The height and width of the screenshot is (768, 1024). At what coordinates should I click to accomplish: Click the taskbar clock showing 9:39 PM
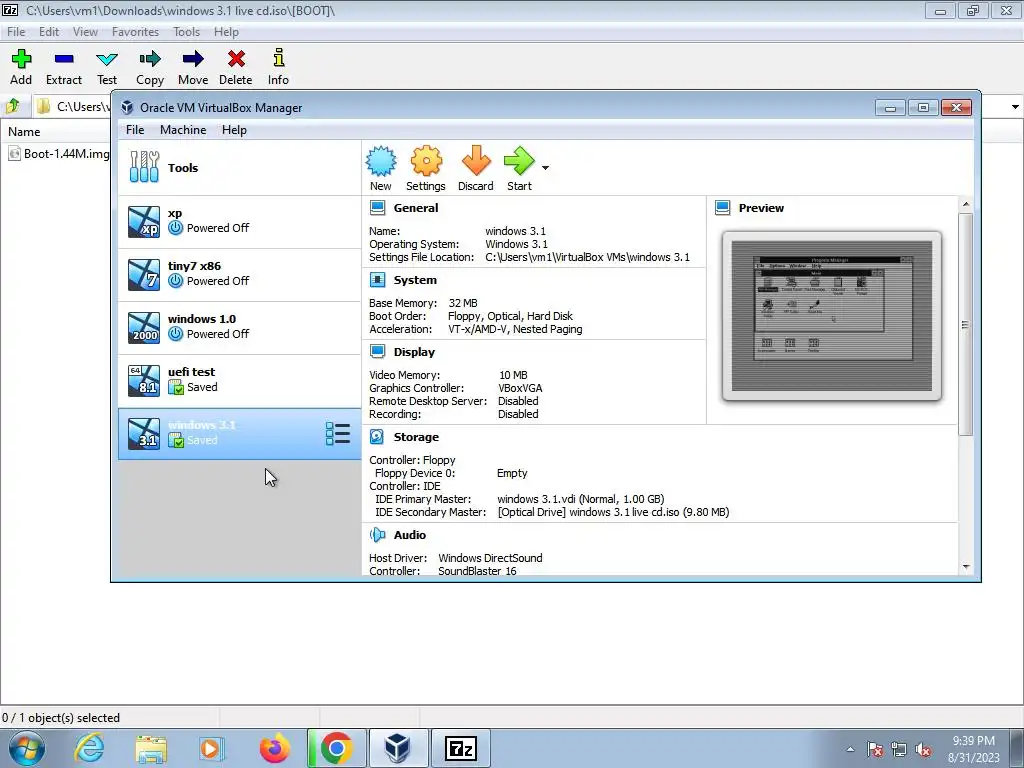973,749
